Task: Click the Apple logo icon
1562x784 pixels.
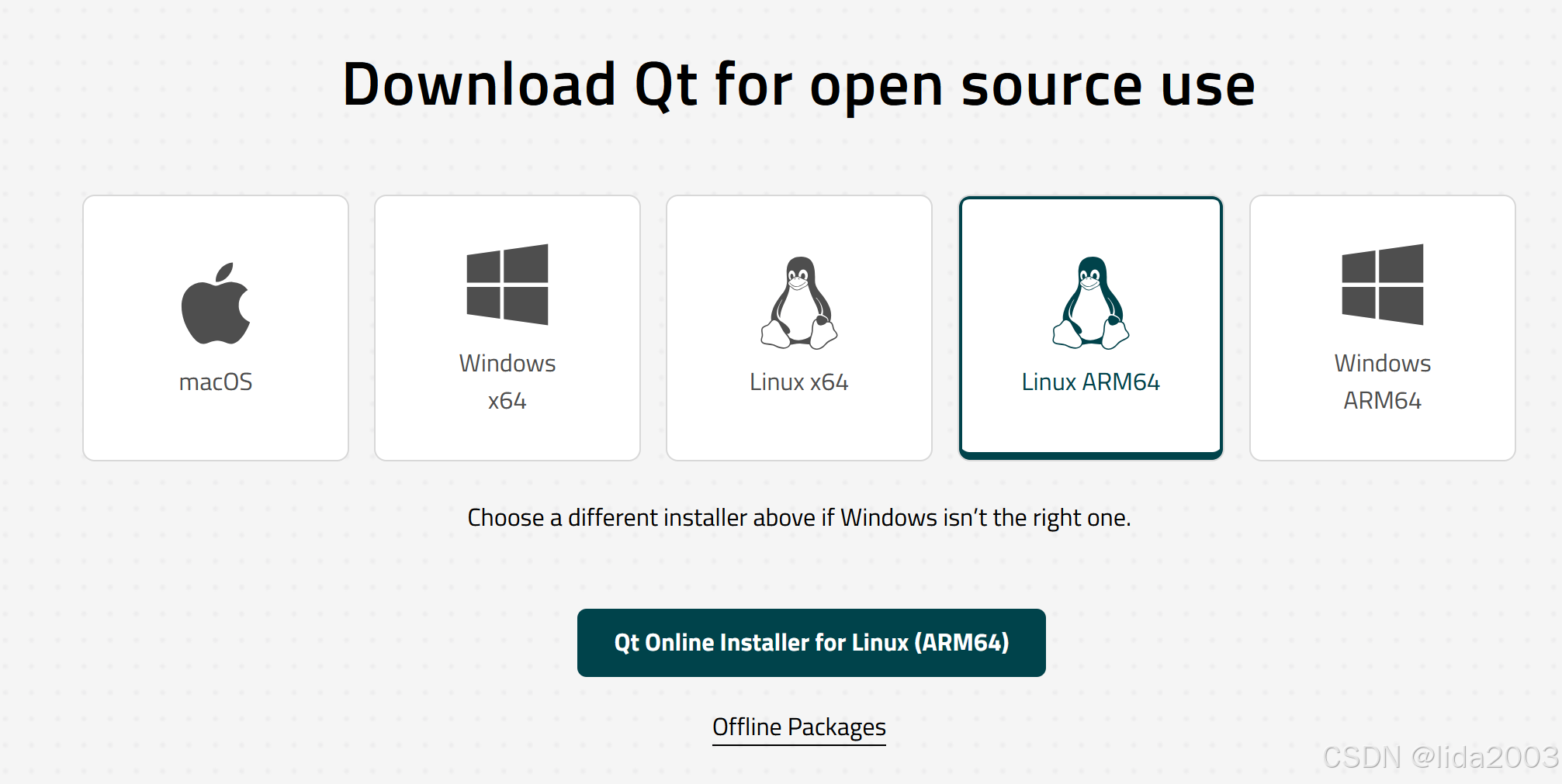Action: 216,303
